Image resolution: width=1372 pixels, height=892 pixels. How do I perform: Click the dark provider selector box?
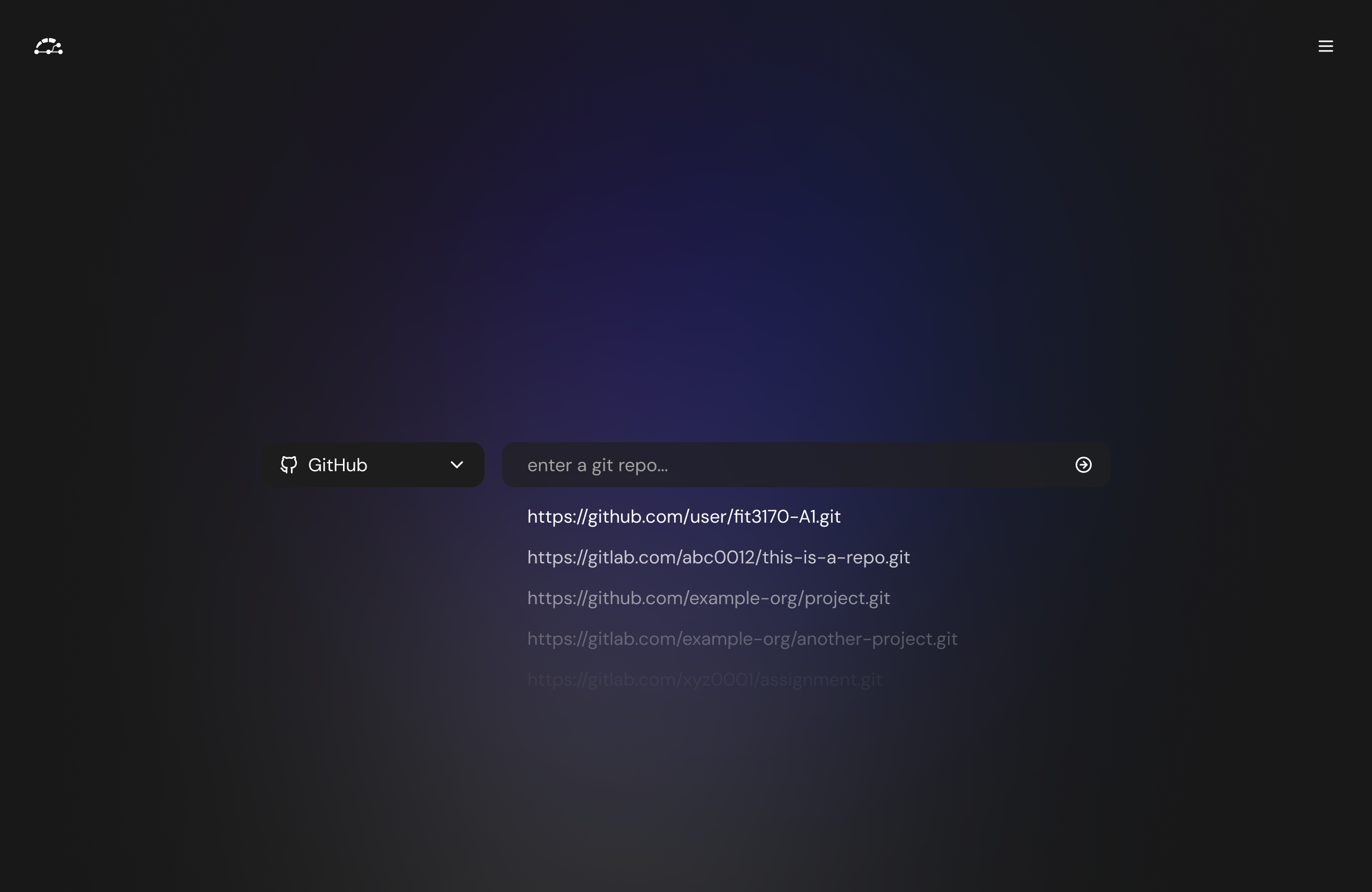373,465
